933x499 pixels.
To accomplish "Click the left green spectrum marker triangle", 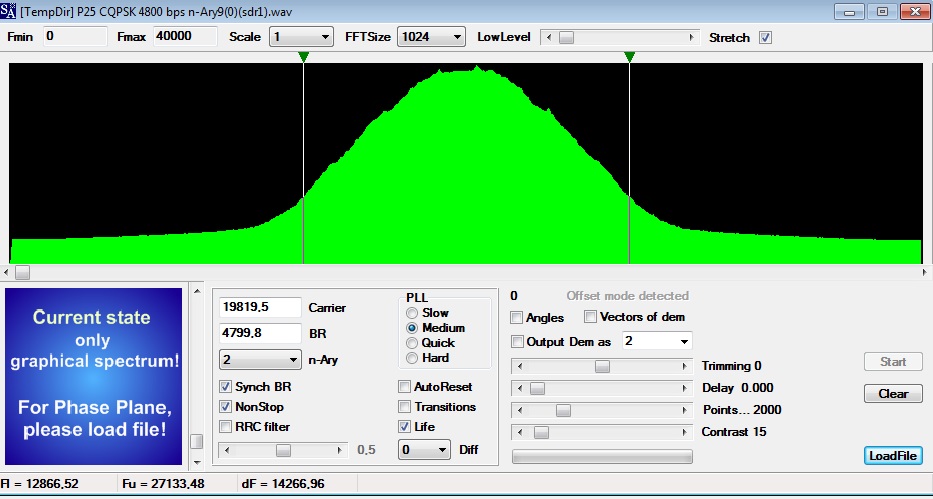I will click(x=303, y=57).
